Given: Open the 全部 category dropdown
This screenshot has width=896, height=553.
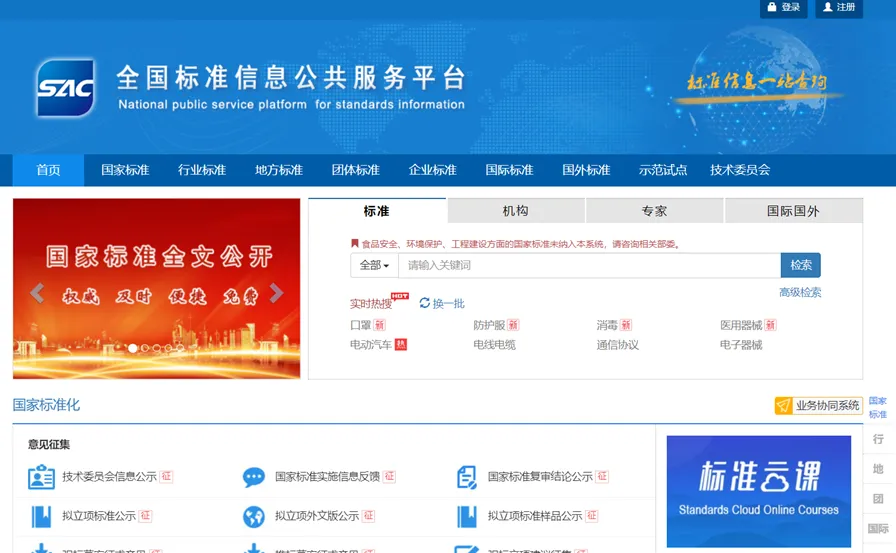Looking at the screenshot, I should point(374,265).
